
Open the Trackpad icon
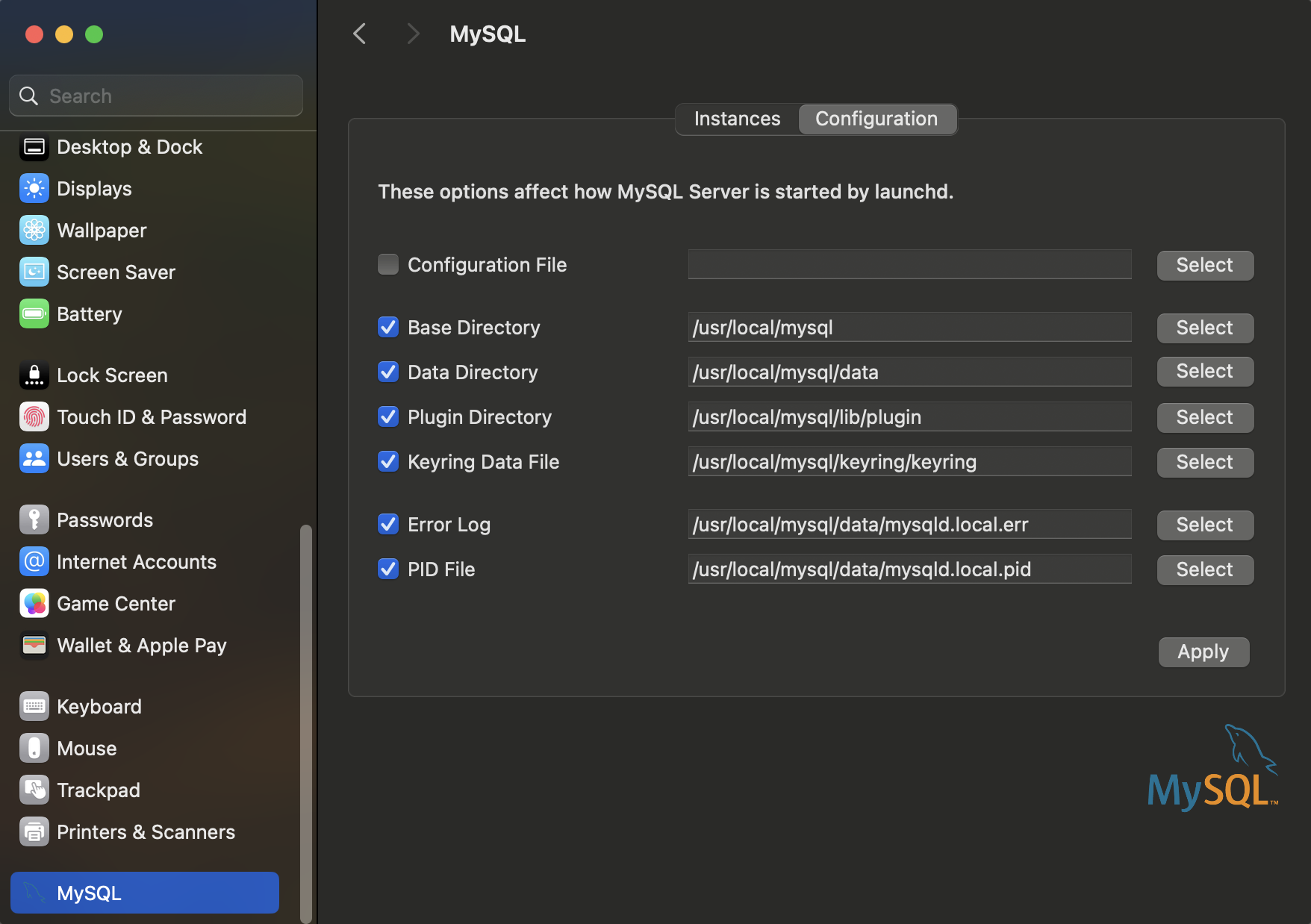(34, 790)
